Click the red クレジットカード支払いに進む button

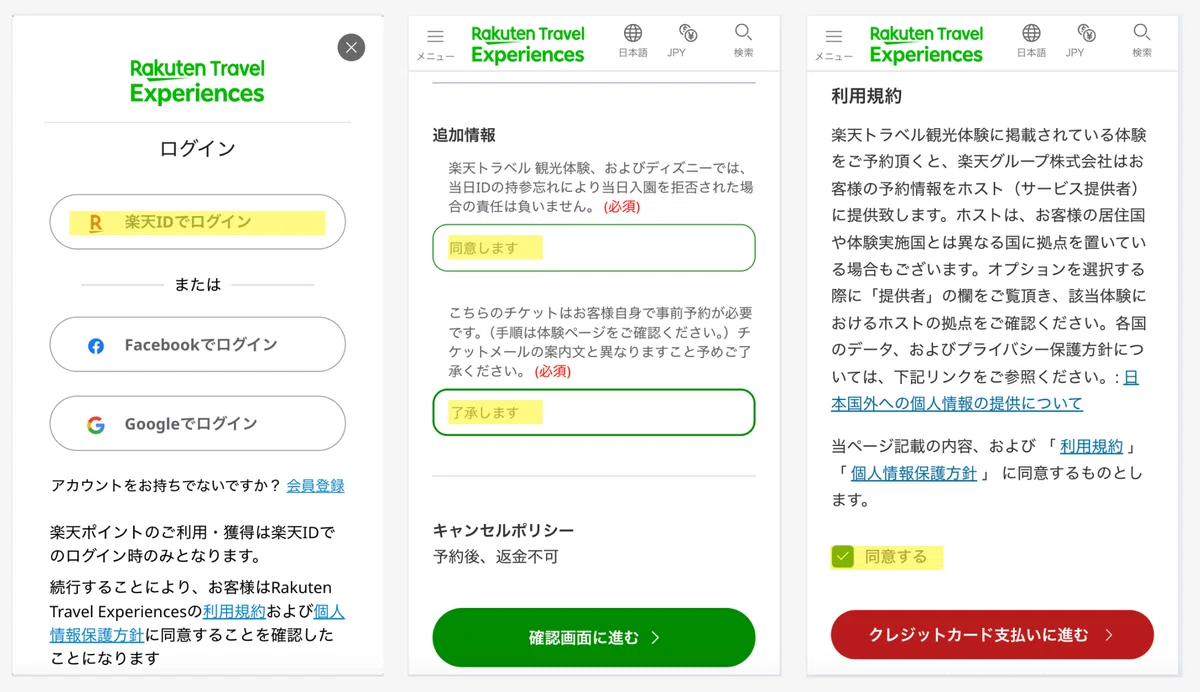point(992,635)
